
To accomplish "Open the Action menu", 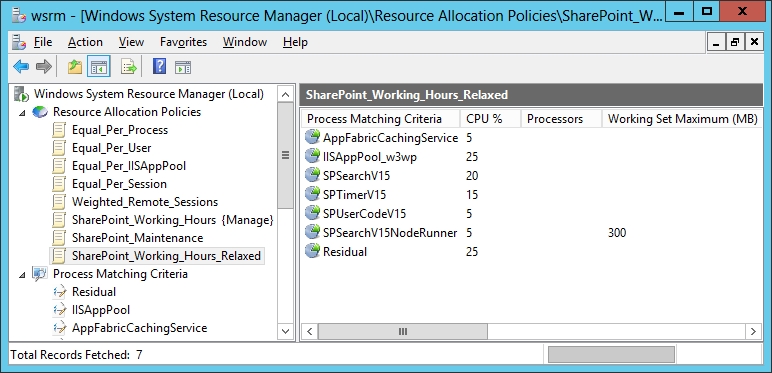I will (x=85, y=42).
